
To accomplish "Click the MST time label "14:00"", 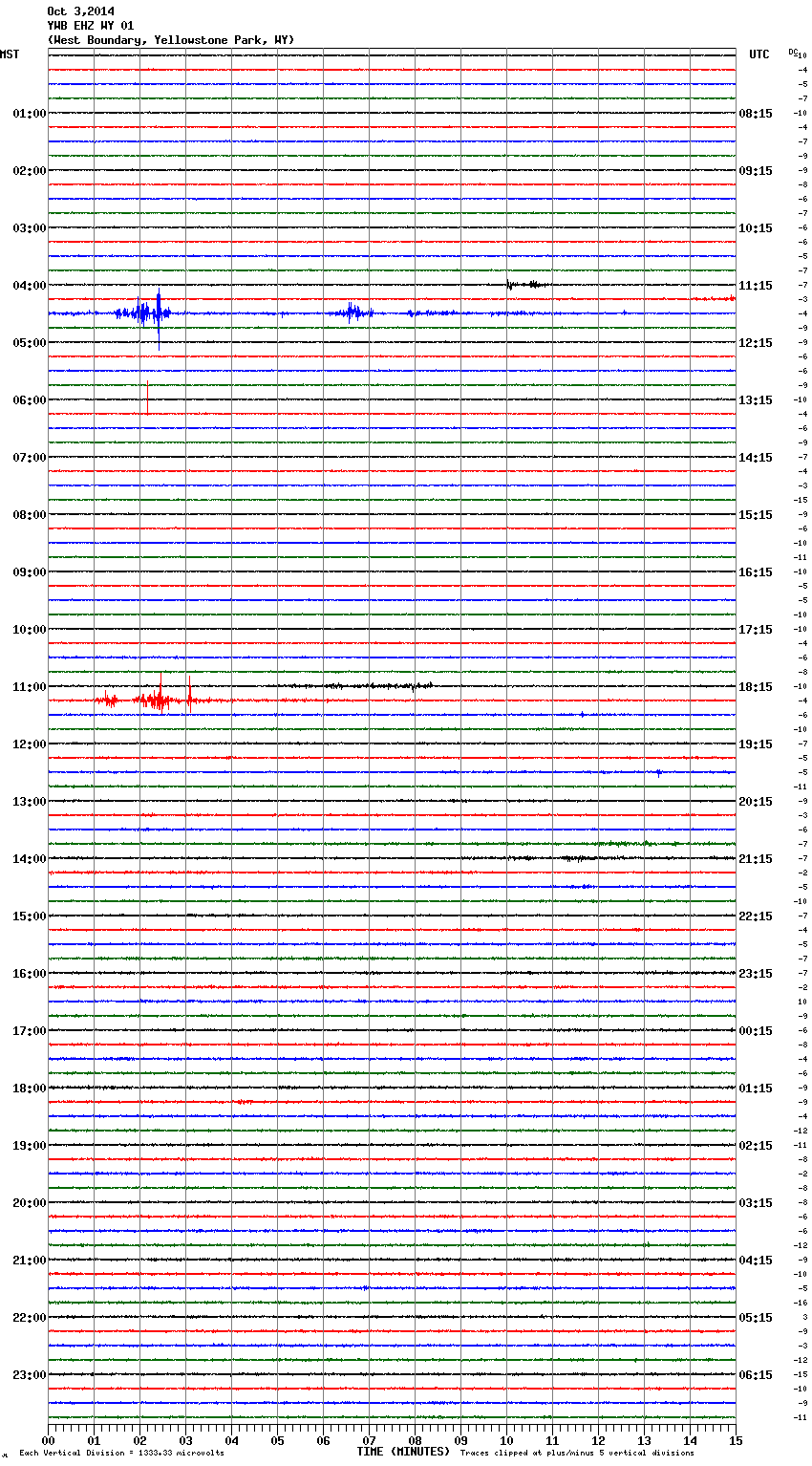I will coord(30,859).
